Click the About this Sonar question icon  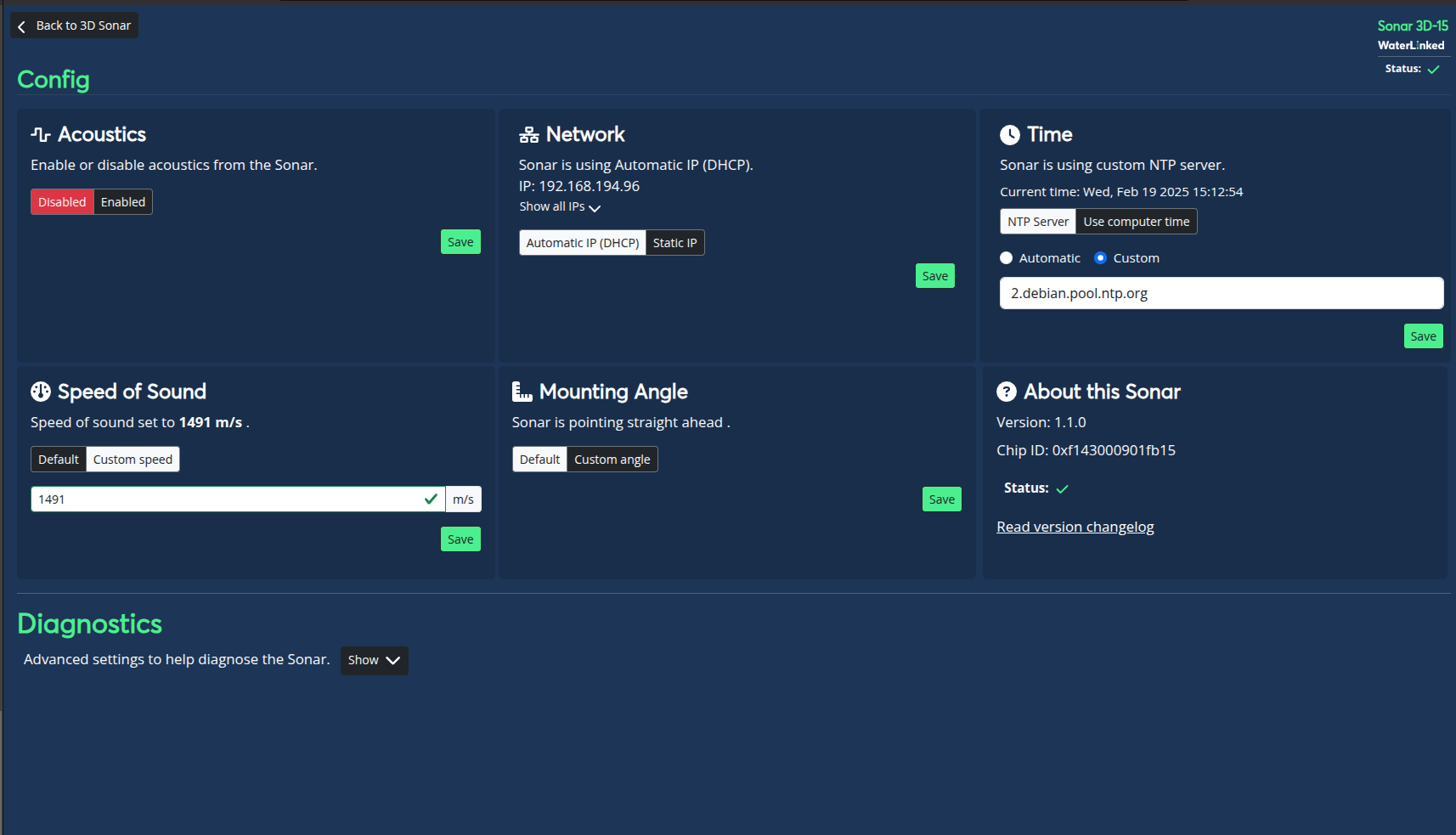[x=1007, y=392]
